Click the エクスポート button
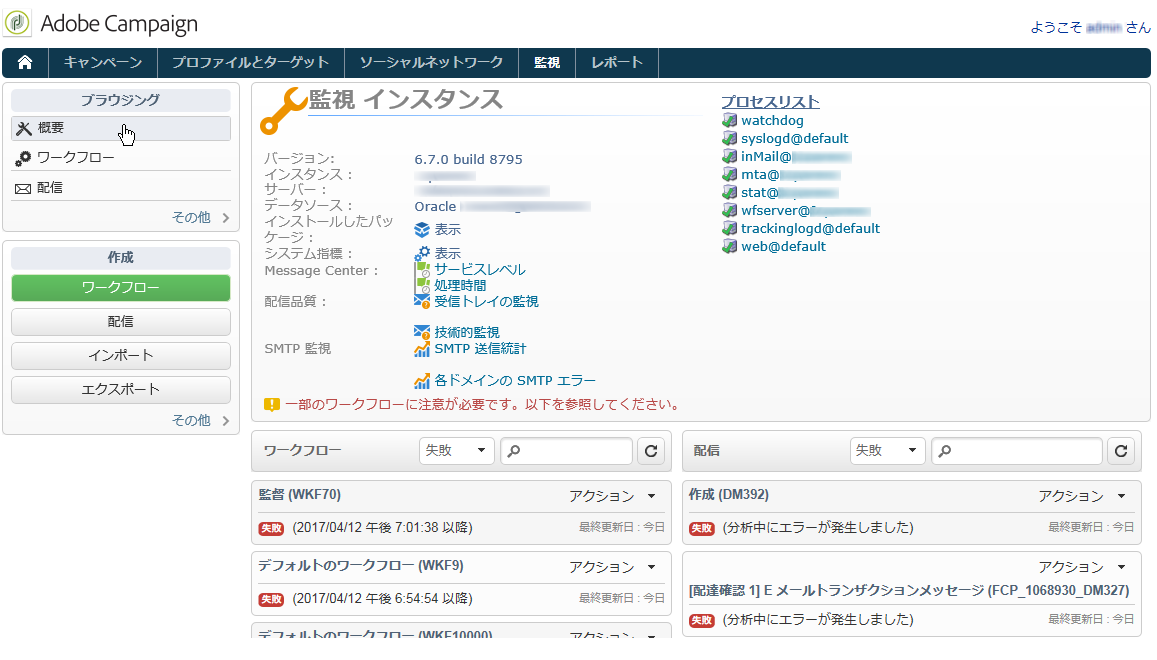 [121, 390]
